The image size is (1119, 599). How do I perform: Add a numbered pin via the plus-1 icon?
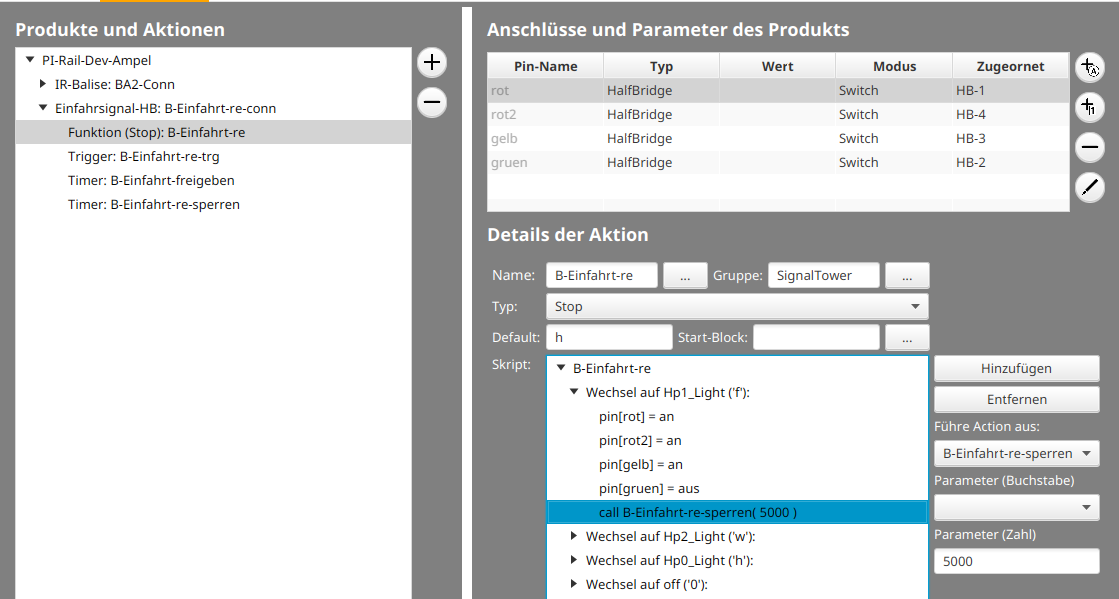pyautogui.click(x=1089, y=107)
